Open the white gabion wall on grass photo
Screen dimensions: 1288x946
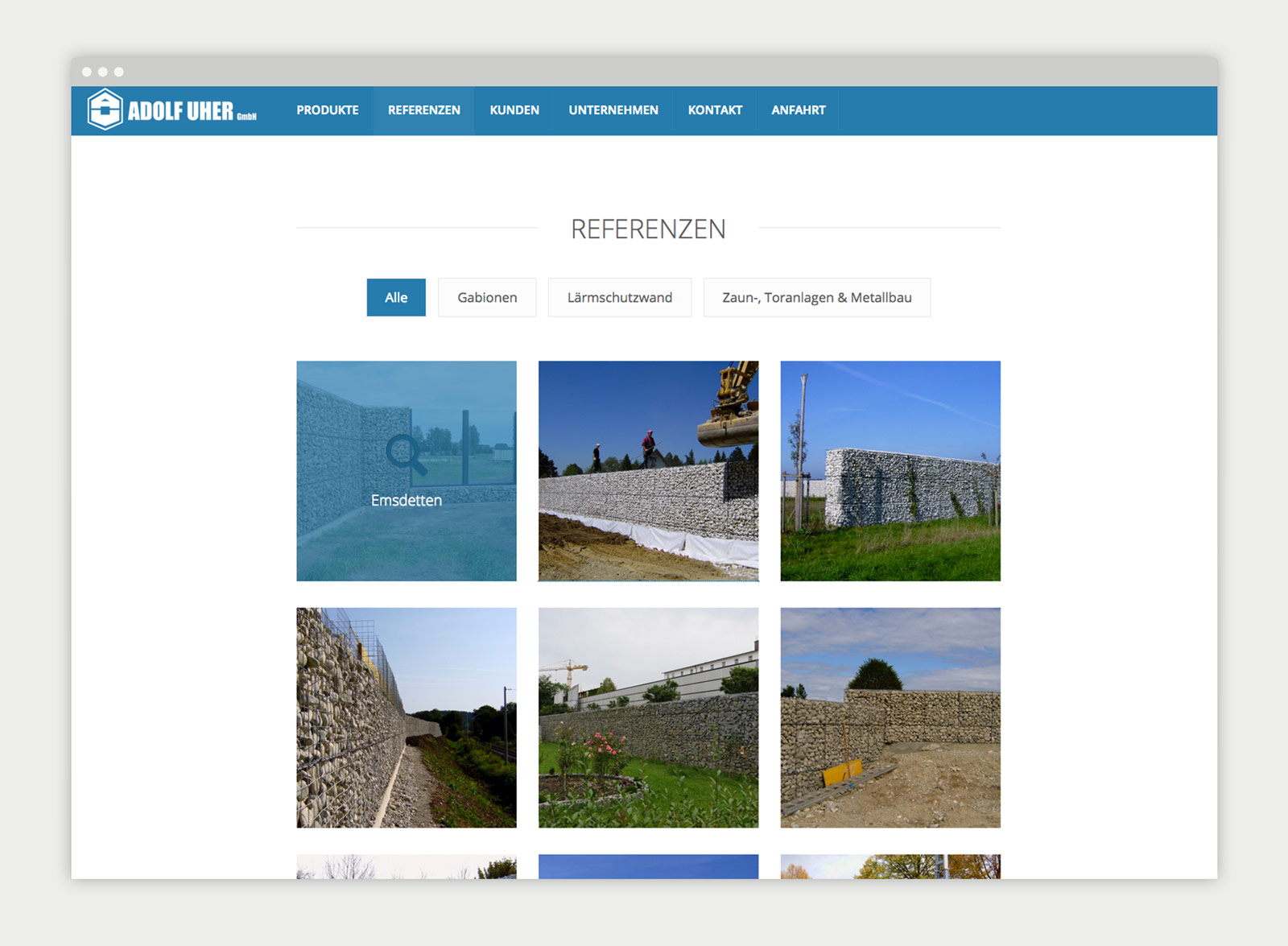(890, 471)
